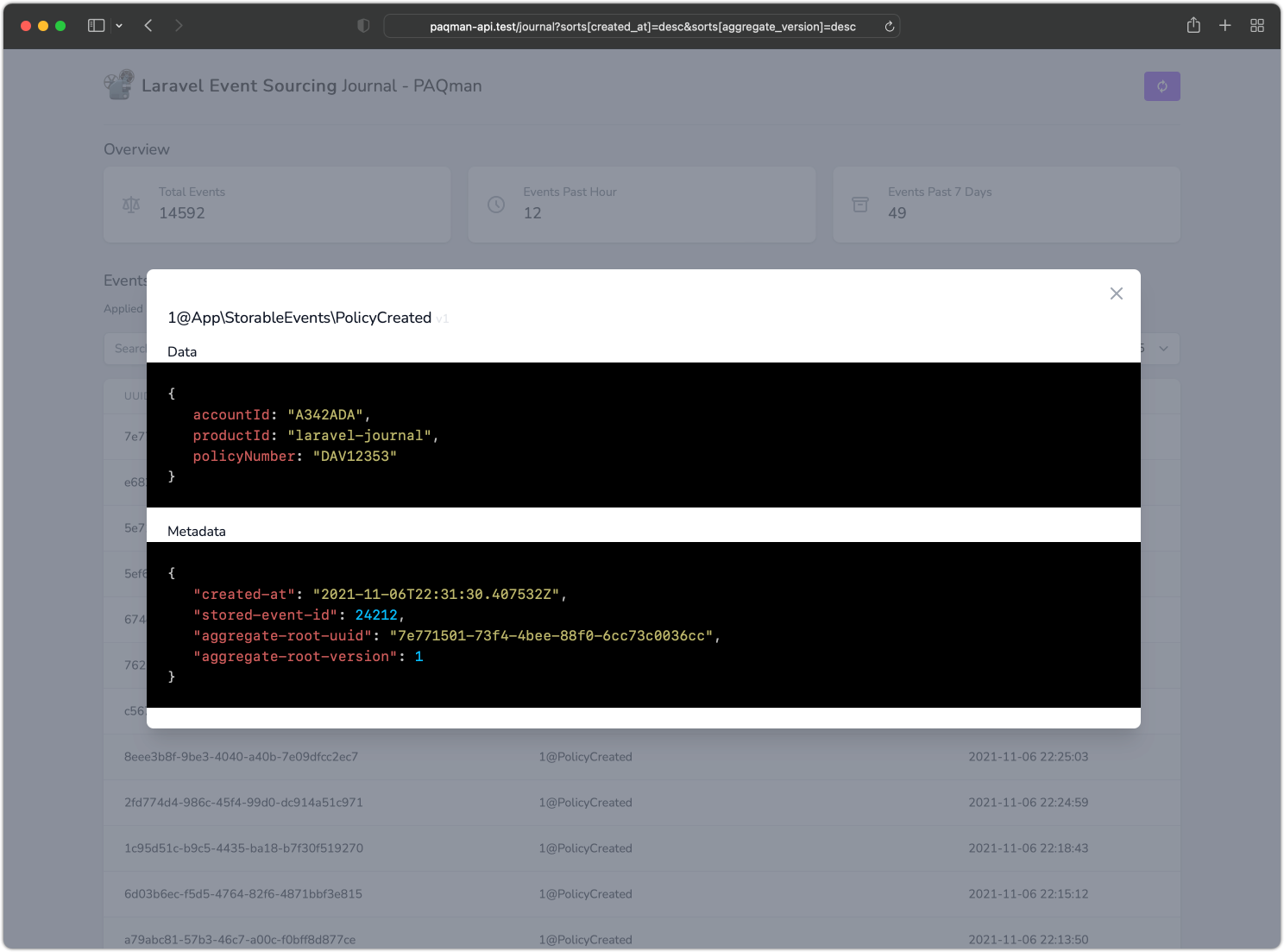
Task: Click the created-at value in Metadata
Action: pyautogui.click(x=436, y=595)
